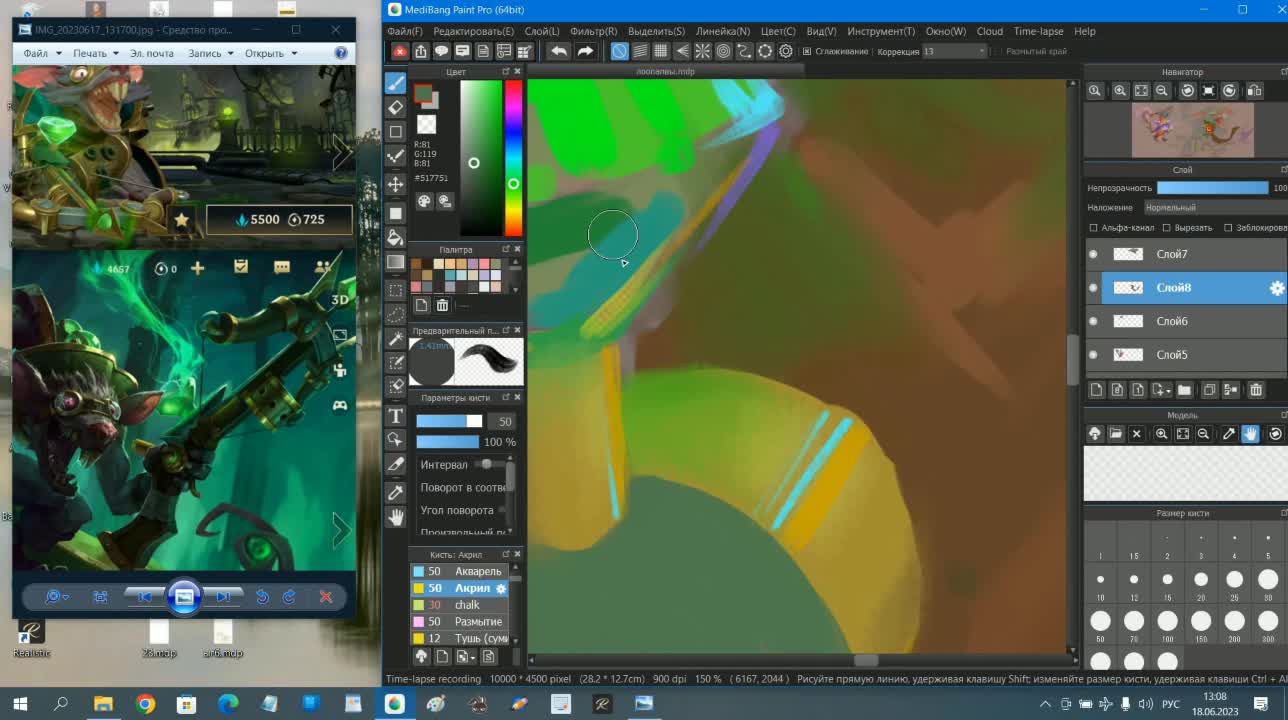Click the brush size value field 50
This screenshot has height=720, width=1288.
point(504,422)
